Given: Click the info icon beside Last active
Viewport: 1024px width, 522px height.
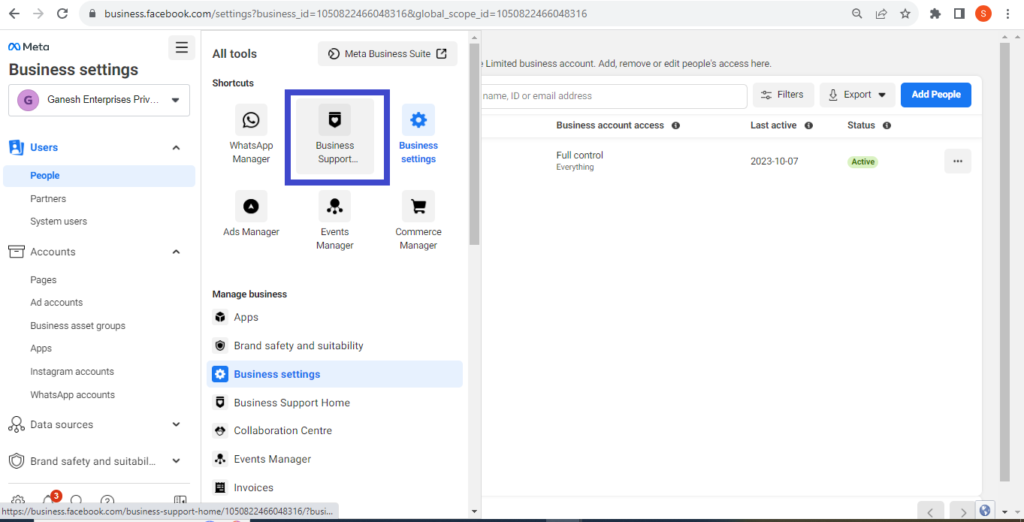Looking at the screenshot, I should point(808,125).
